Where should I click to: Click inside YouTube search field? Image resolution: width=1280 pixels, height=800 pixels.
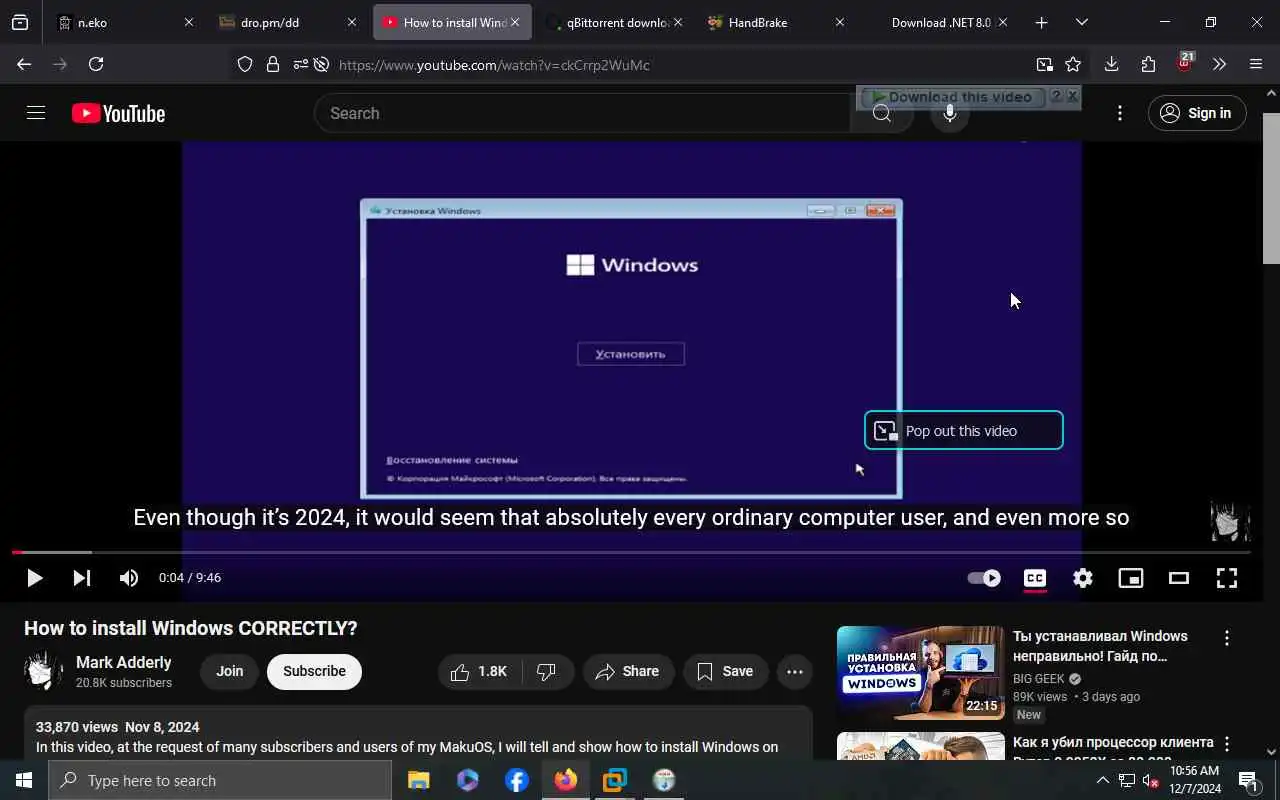click(x=582, y=113)
